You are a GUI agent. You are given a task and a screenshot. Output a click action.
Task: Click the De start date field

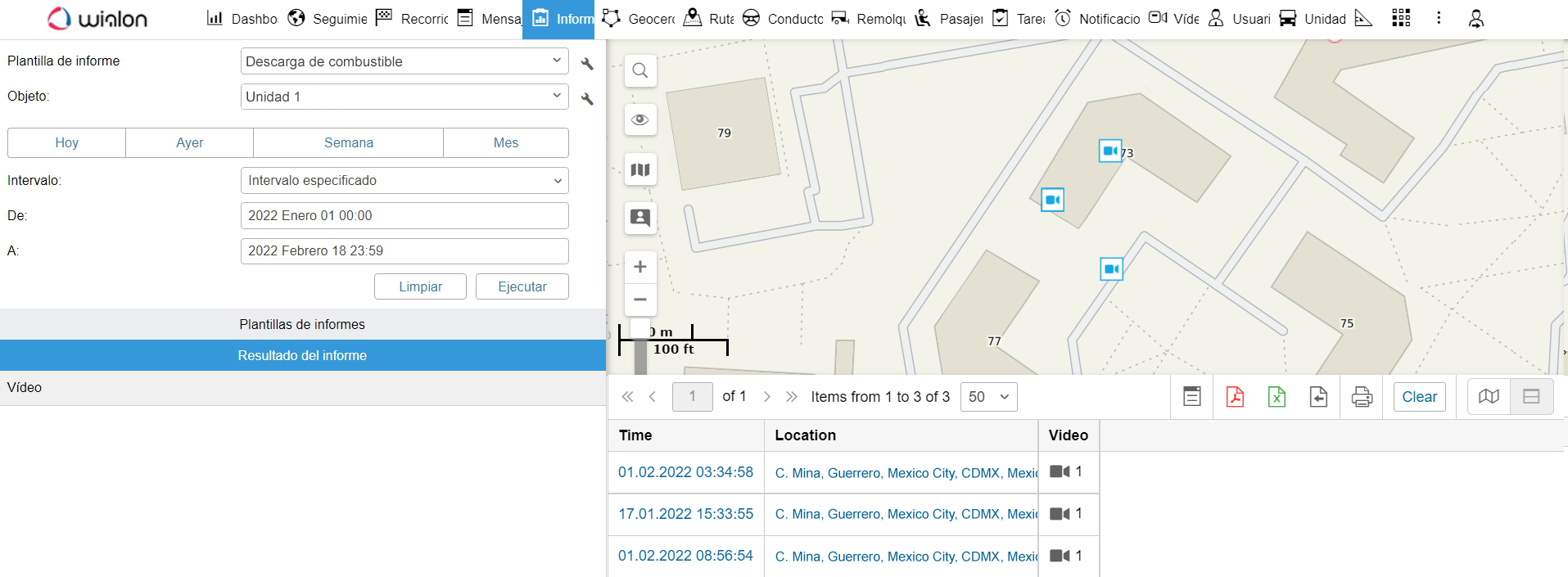pyautogui.click(x=404, y=216)
